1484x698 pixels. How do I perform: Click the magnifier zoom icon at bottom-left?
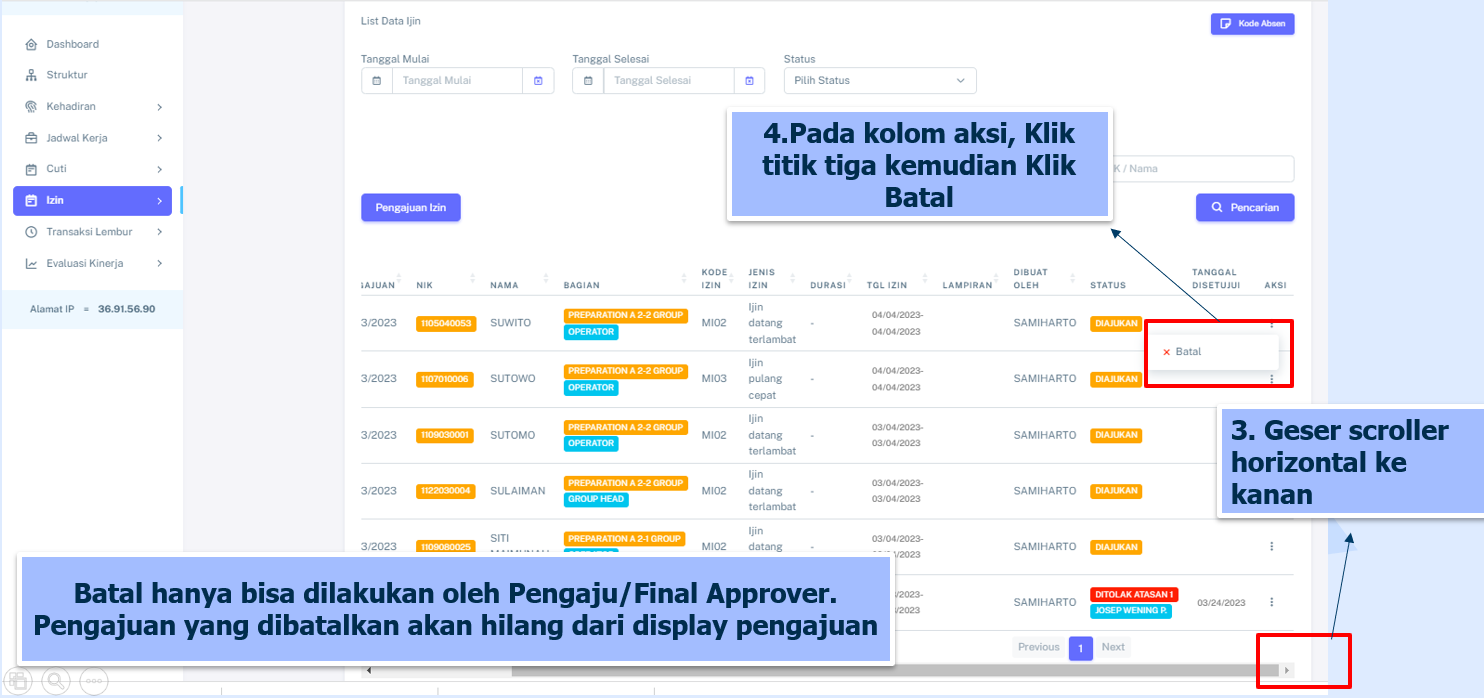pyautogui.click(x=56, y=680)
